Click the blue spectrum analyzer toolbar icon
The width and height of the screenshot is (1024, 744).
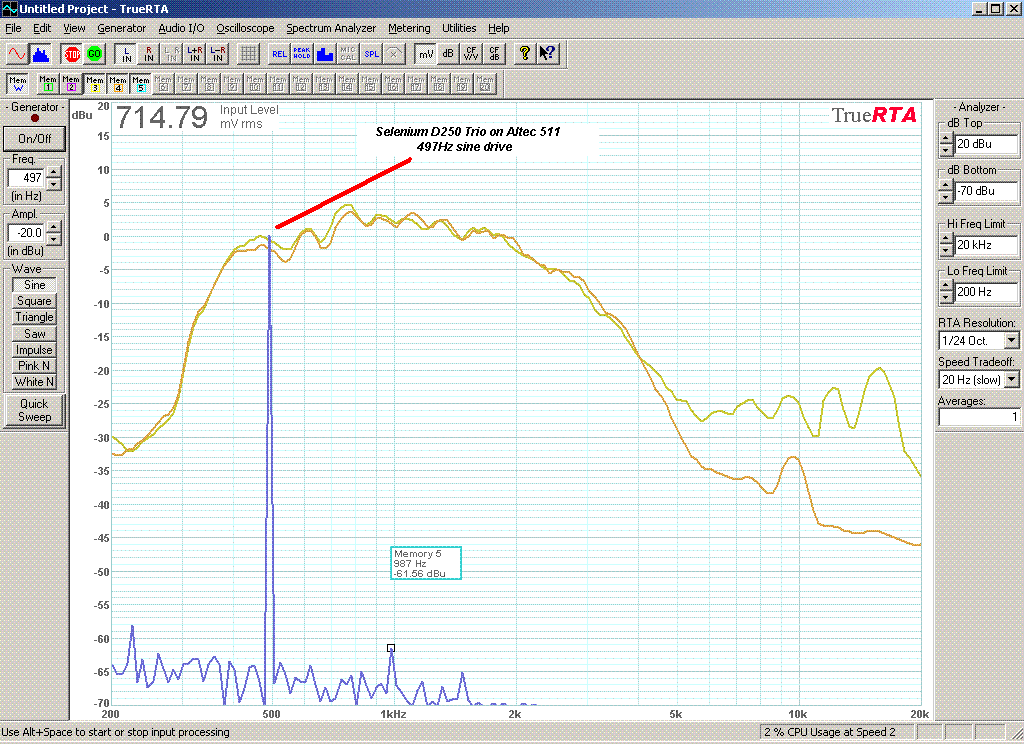coord(40,54)
